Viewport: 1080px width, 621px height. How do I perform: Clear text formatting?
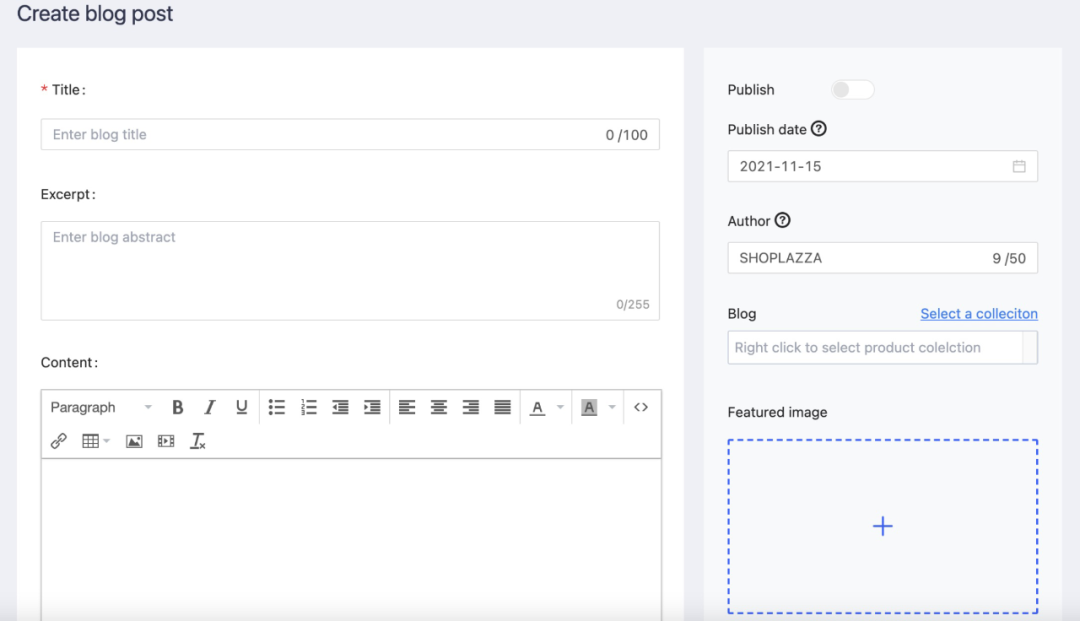click(x=198, y=441)
